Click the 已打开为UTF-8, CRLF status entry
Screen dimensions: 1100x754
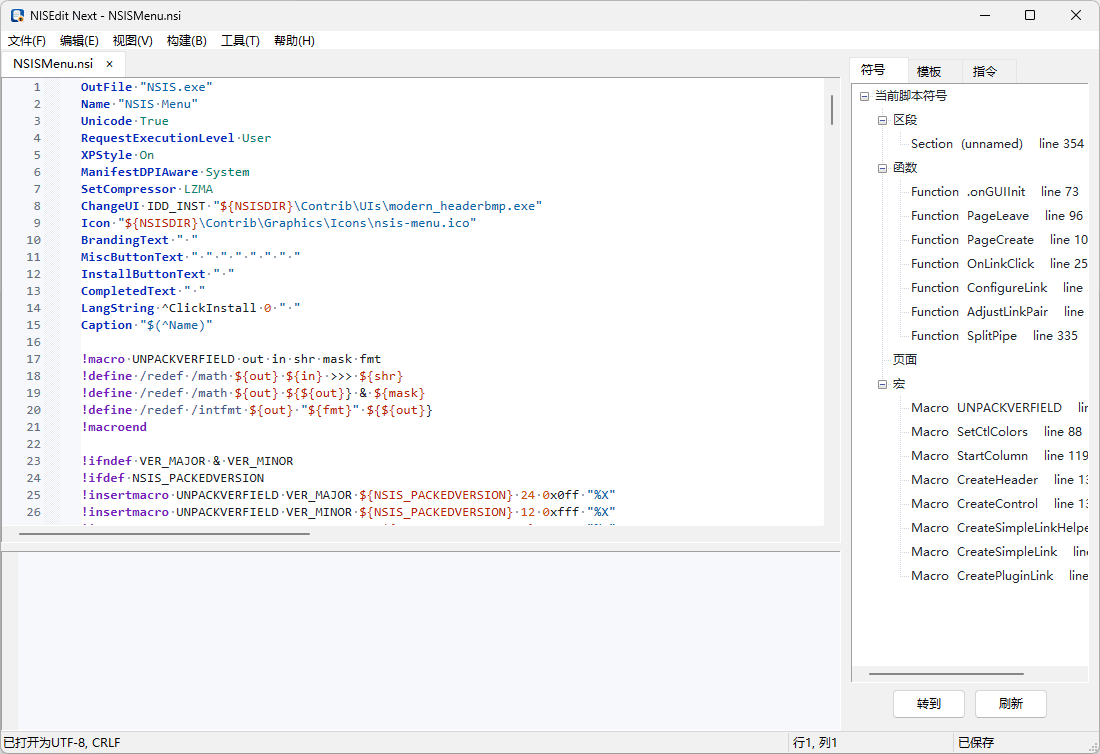[62, 743]
